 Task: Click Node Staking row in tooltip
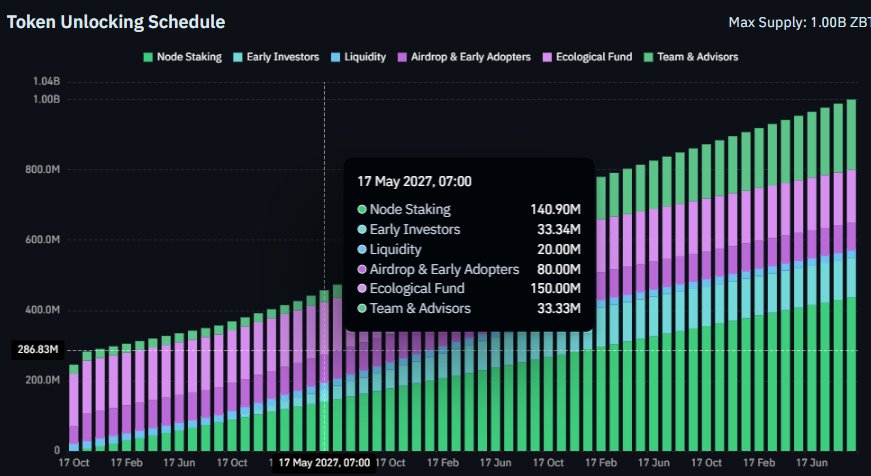[469, 209]
